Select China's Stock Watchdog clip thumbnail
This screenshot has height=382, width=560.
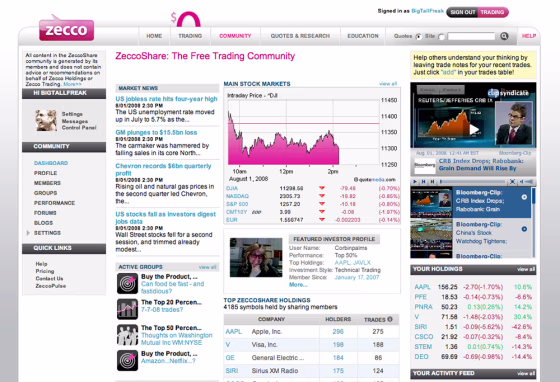(x=431, y=234)
